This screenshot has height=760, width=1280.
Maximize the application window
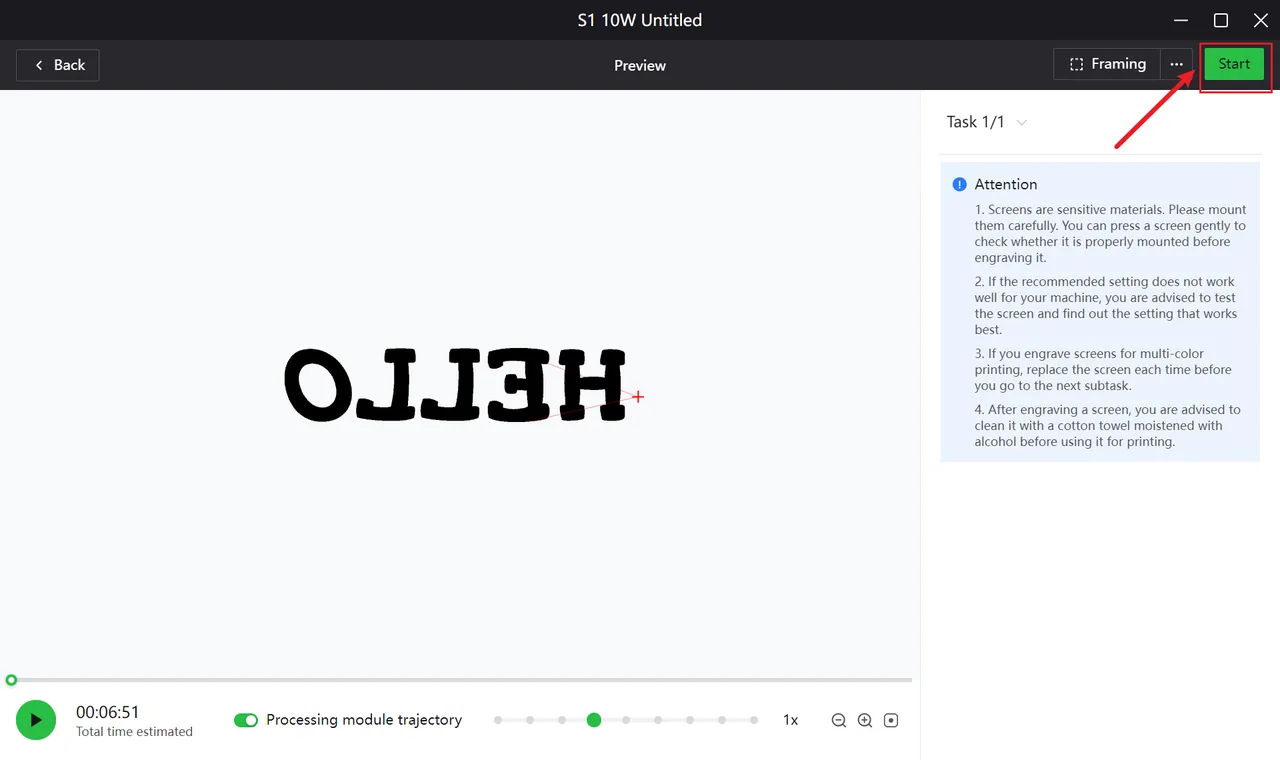pos(1221,20)
